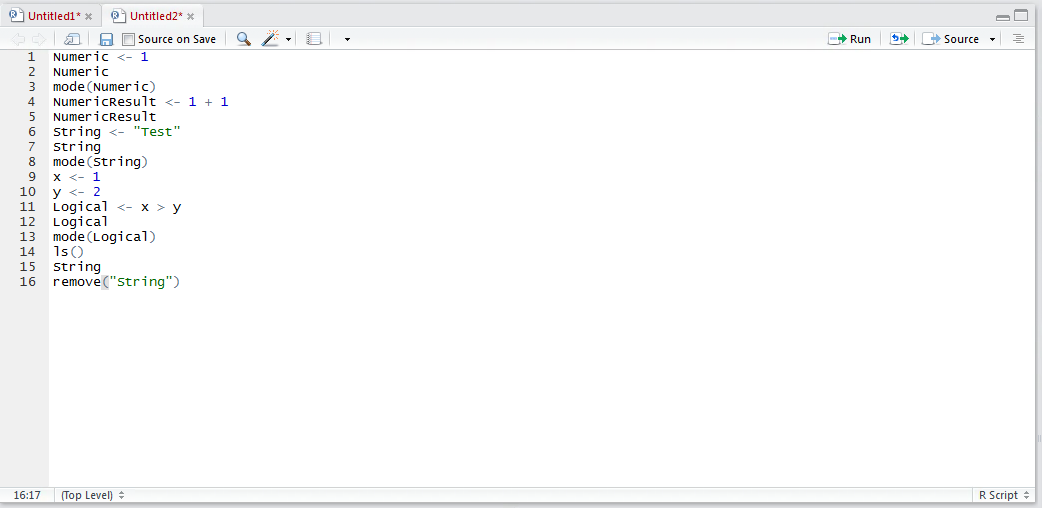Screen dimensions: 1042x508
Task: Click the Source button
Action: pos(950,39)
